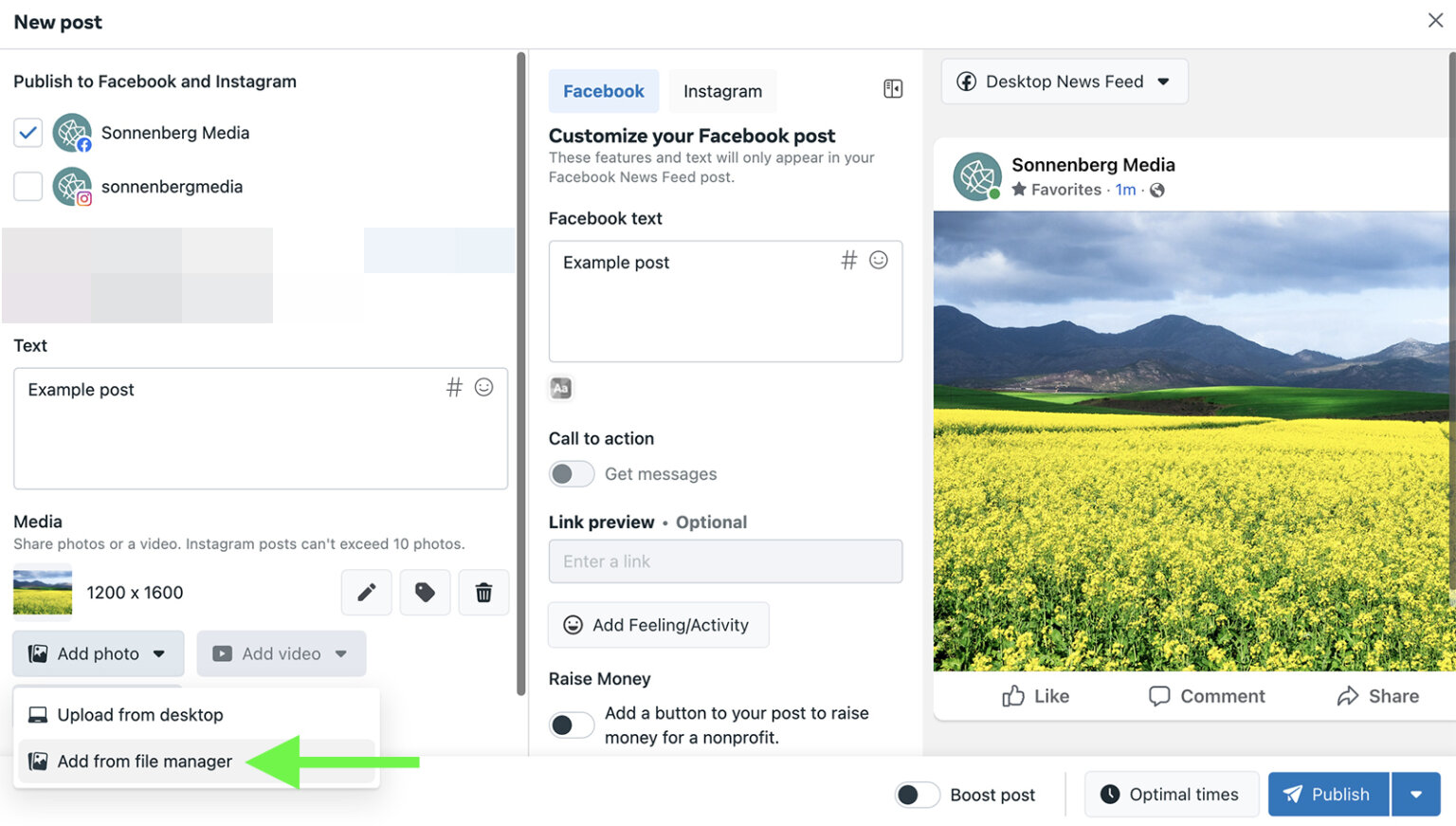Uncheck the Sonnenberg Media account checkbox

(27, 133)
